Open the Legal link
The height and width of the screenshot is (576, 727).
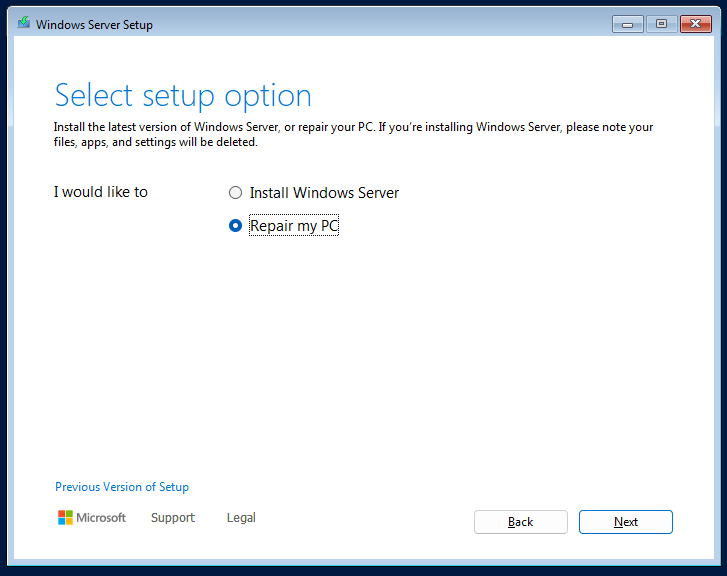[x=241, y=518]
